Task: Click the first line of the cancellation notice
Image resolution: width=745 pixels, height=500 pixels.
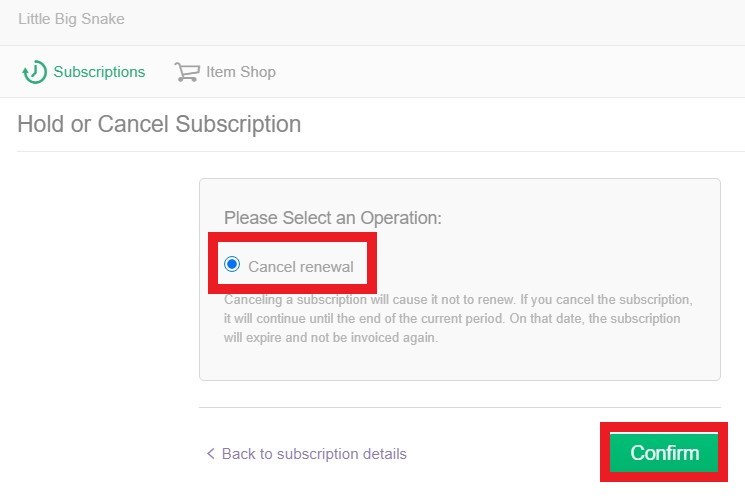Action: pos(458,300)
